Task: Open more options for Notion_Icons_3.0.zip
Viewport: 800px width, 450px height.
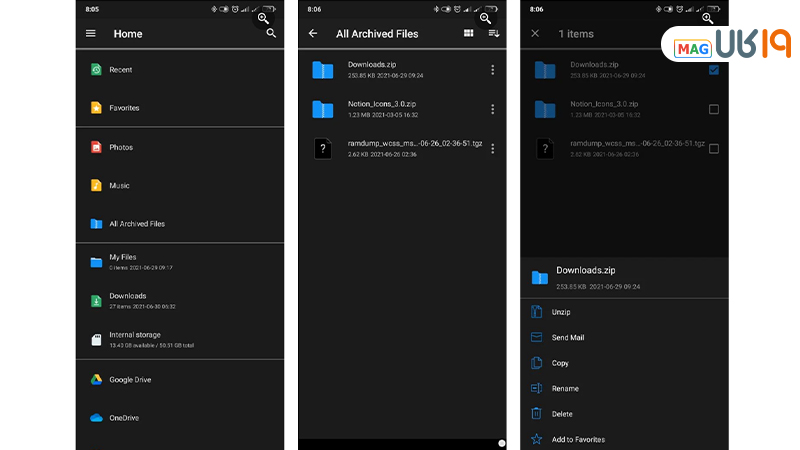Action: (492, 109)
